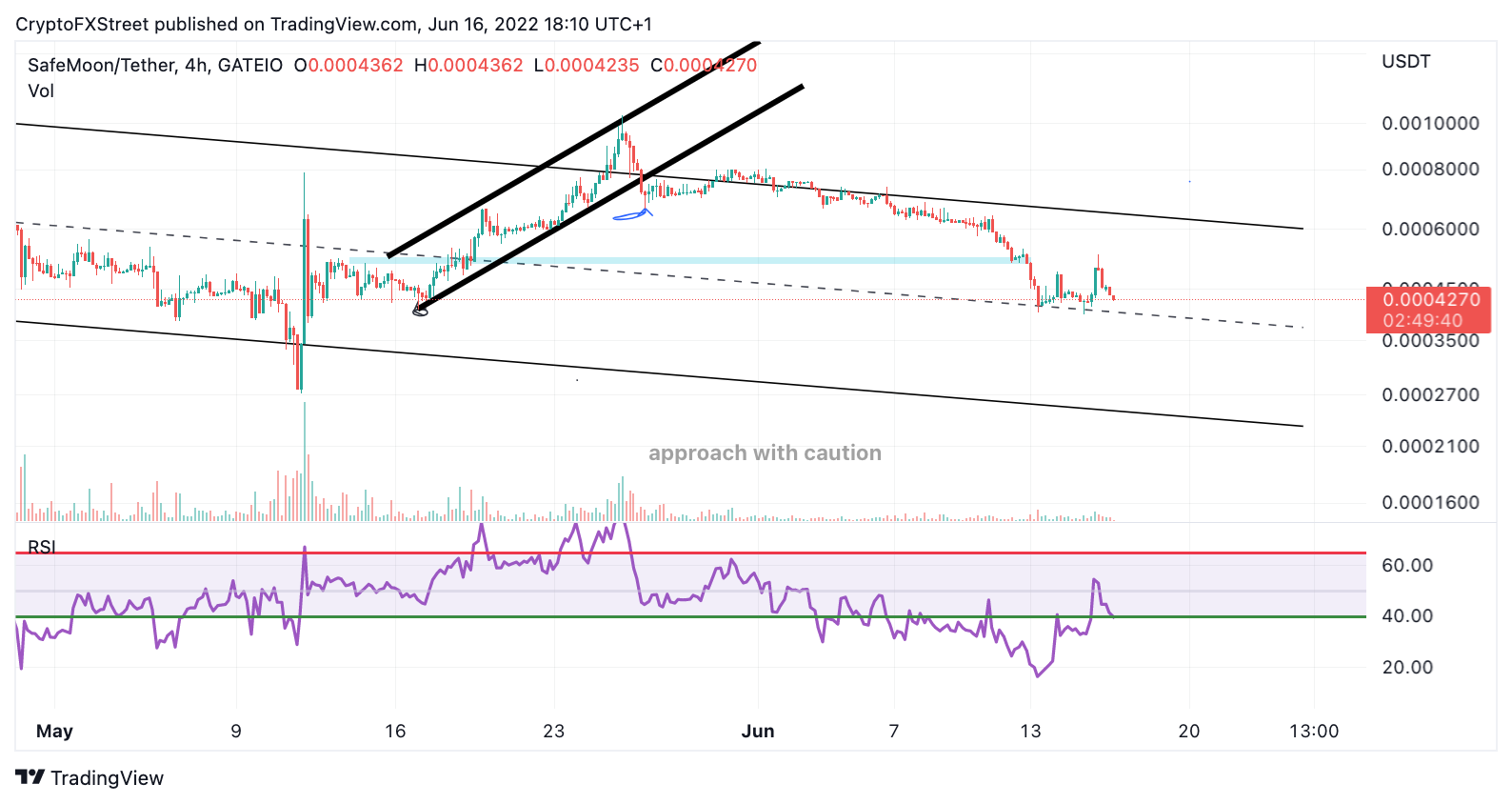This screenshot has height=804, width=1512.
Task: Click the TradingView logo icon
Action: point(30,777)
